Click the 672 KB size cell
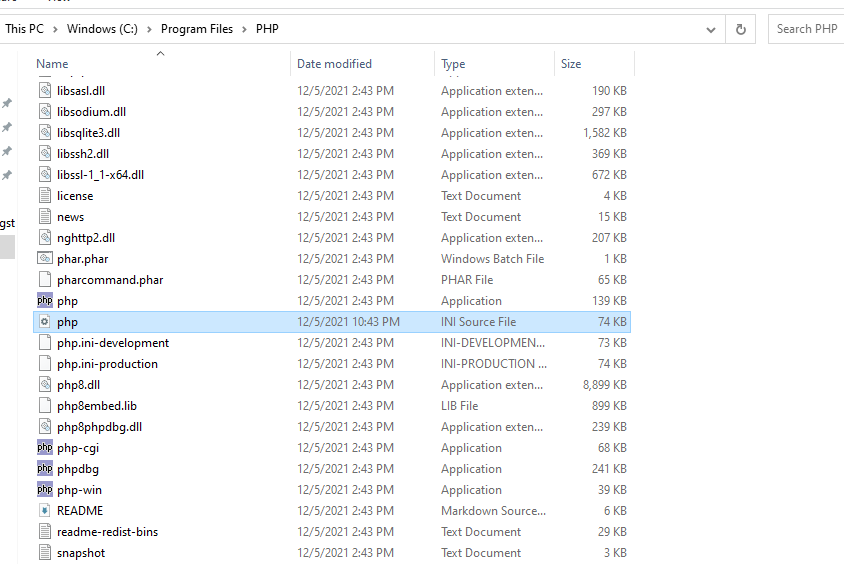 tap(609, 174)
